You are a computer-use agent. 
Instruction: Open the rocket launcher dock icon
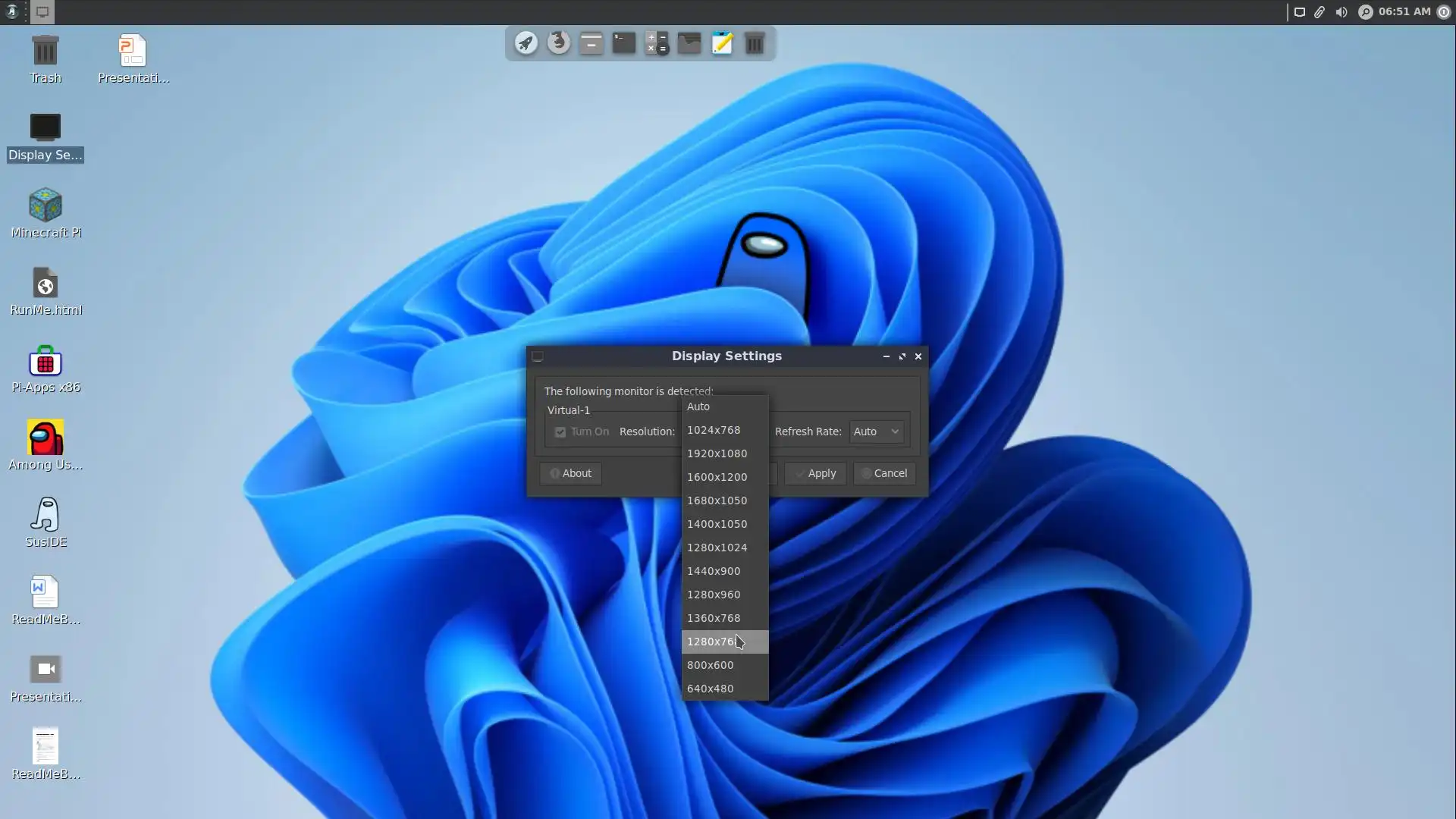pyautogui.click(x=526, y=43)
